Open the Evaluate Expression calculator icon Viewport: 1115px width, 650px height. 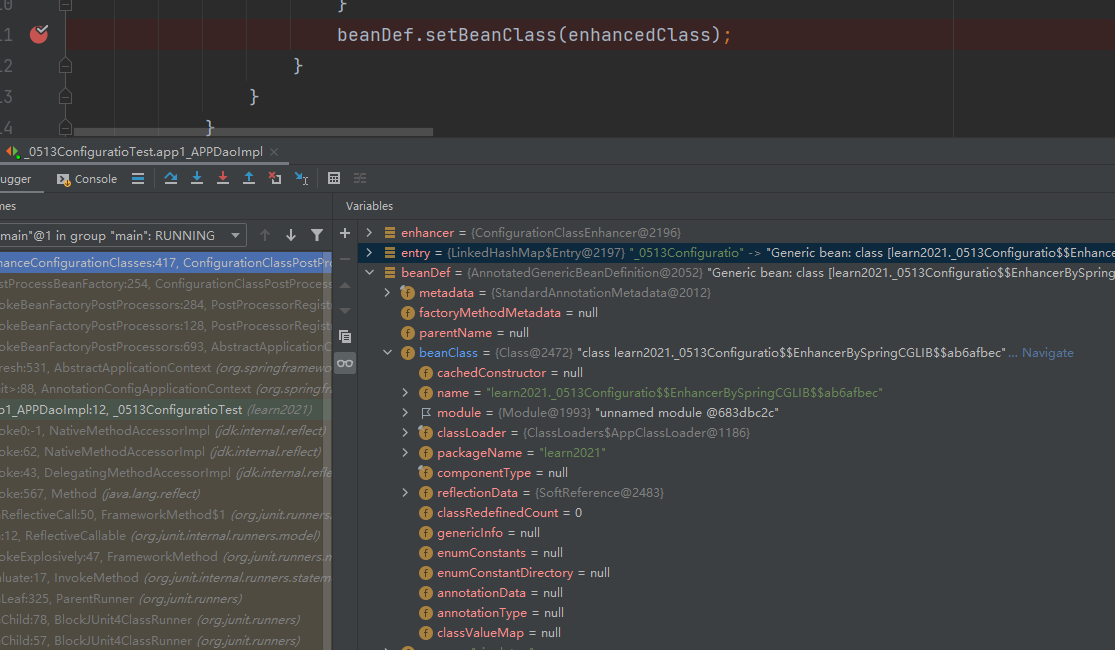click(x=334, y=179)
